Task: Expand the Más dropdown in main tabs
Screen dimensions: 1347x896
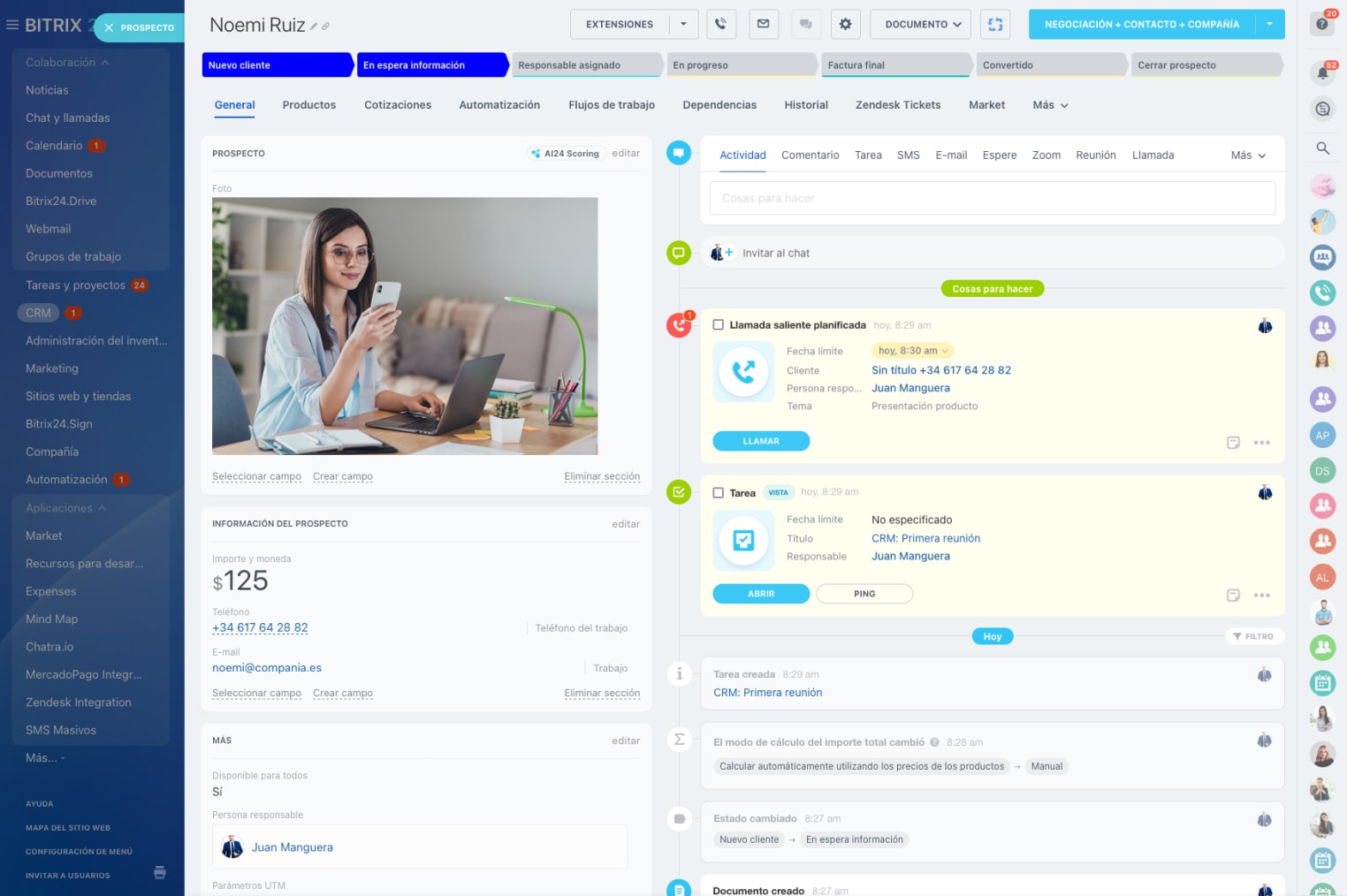Action: [x=1050, y=105]
